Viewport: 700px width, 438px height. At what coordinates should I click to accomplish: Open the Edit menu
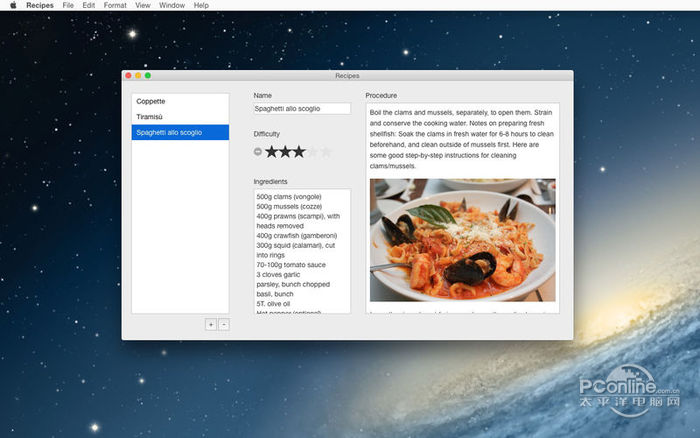[89, 6]
